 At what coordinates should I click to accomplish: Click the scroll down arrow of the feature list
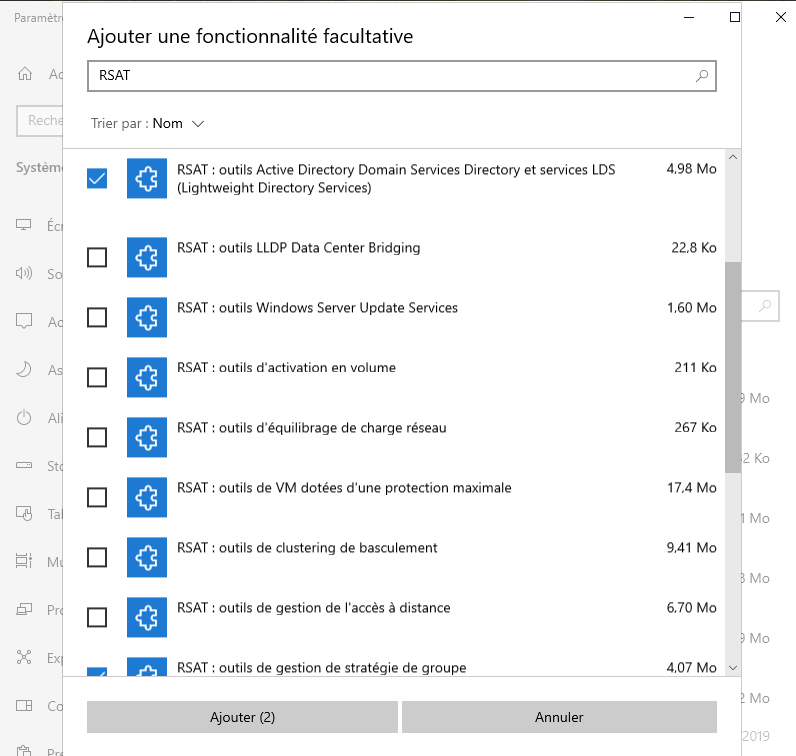pyautogui.click(x=733, y=667)
